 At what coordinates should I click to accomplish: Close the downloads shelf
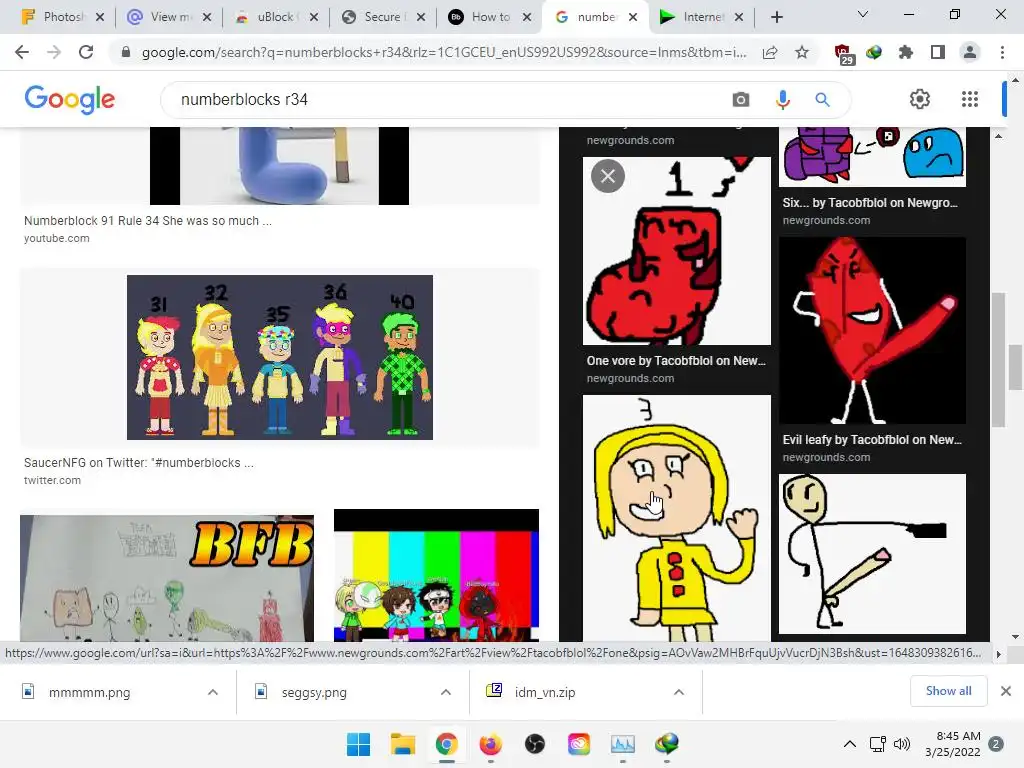[x=1006, y=691]
